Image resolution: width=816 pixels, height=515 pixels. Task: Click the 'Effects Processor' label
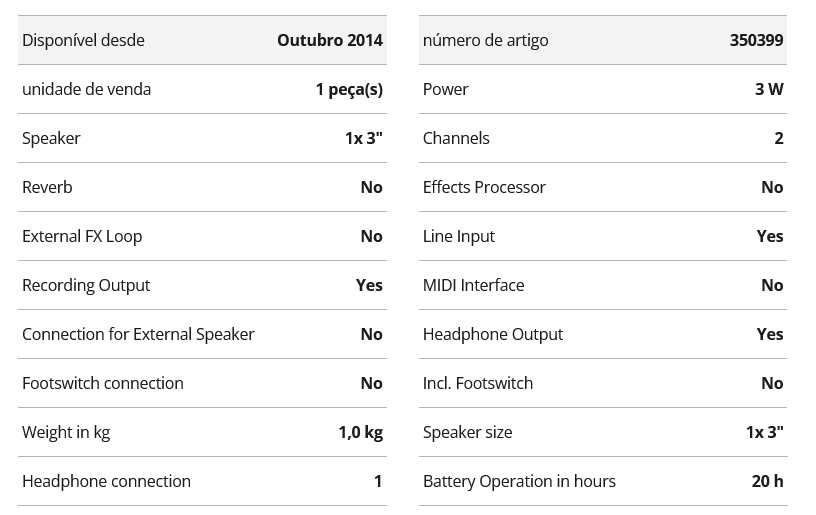coord(484,187)
